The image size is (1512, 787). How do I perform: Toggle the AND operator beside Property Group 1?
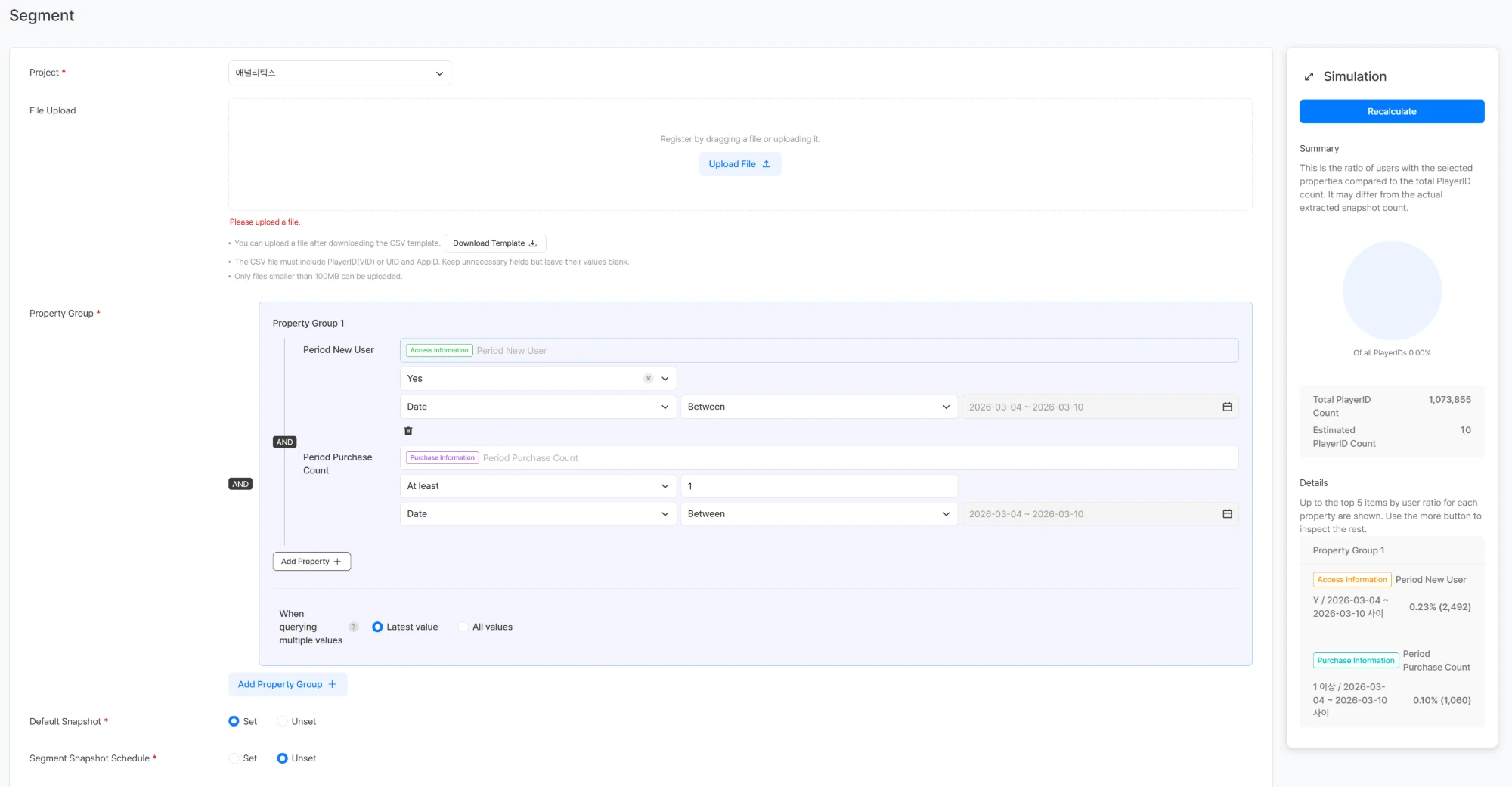tap(240, 484)
